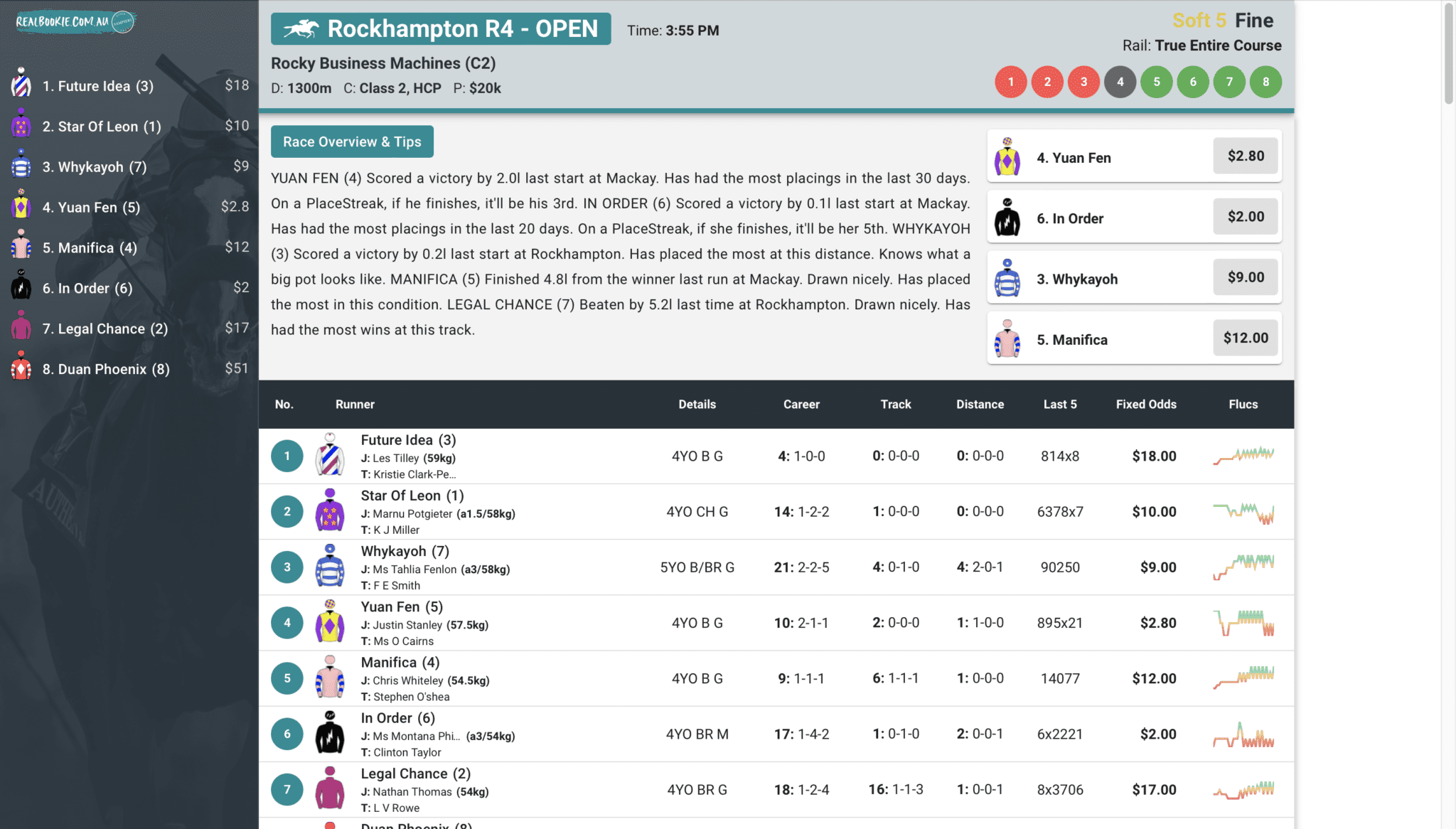Click the Whykayoh (7) name in the runner table
Image resolution: width=1456 pixels, height=829 pixels.
[x=405, y=551]
